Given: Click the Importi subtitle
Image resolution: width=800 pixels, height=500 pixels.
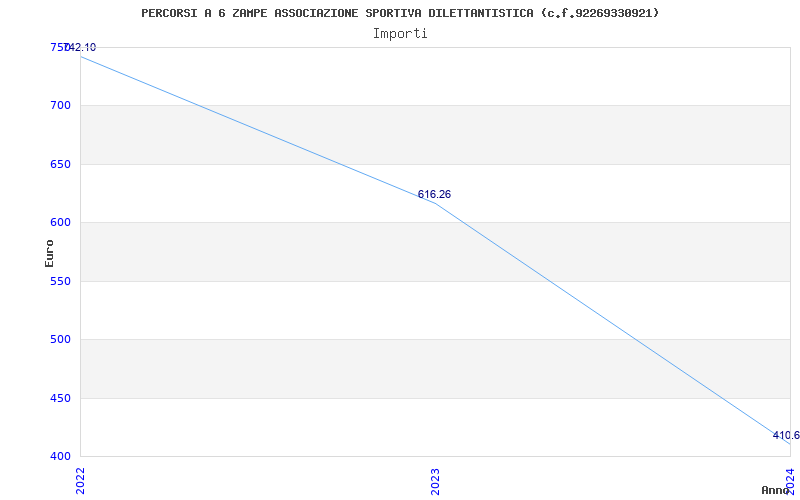Looking at the screenshot, I should tap(400, 34).
